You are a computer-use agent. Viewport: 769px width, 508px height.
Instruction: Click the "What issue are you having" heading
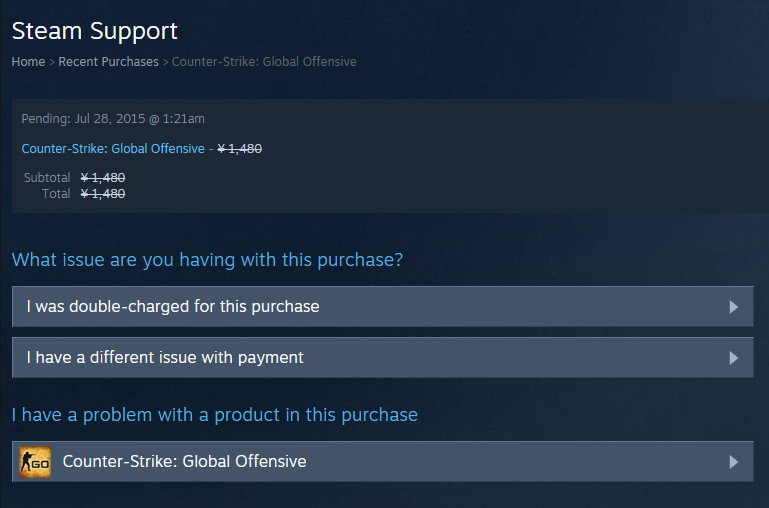(x=207, y=260)
